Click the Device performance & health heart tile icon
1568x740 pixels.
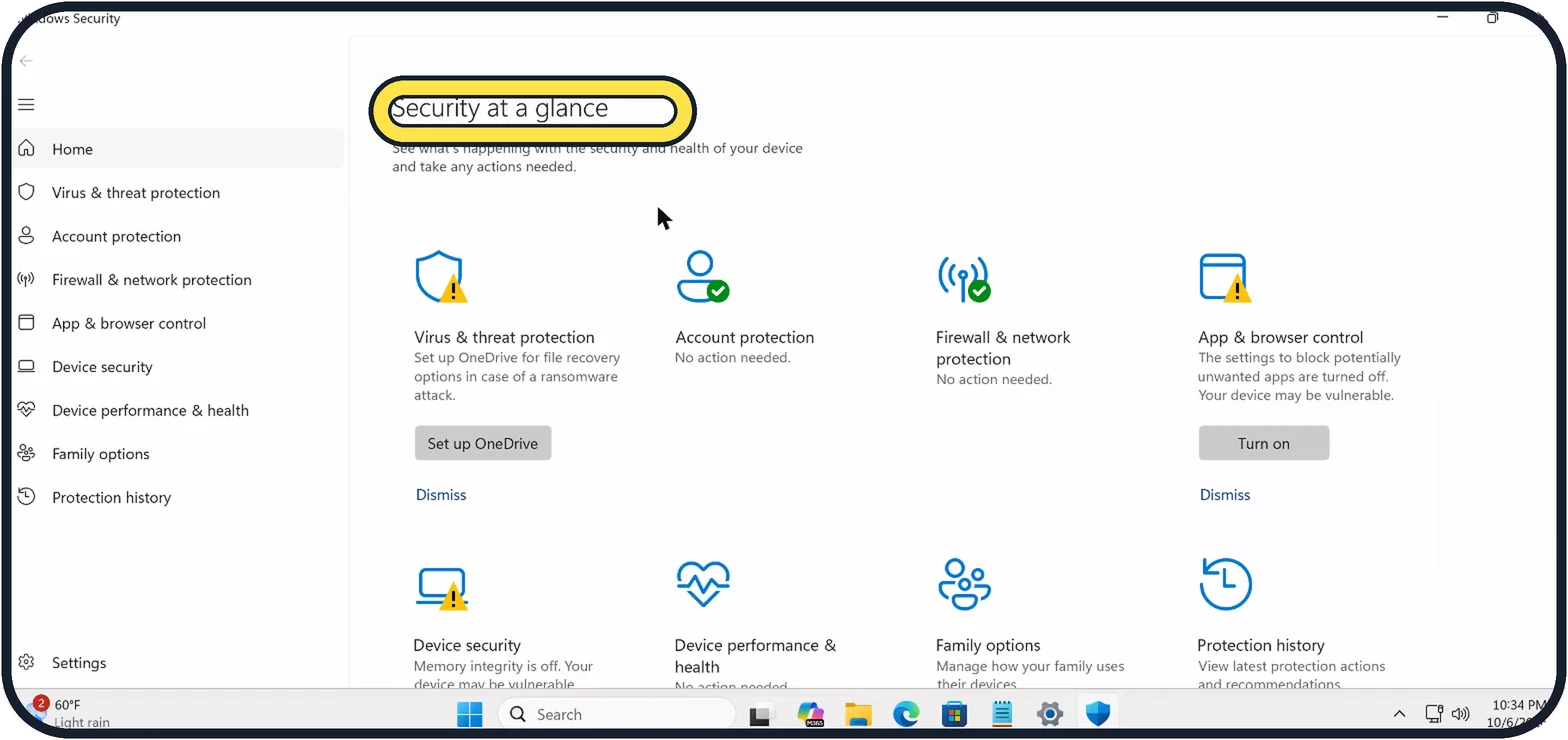point(703,584)
